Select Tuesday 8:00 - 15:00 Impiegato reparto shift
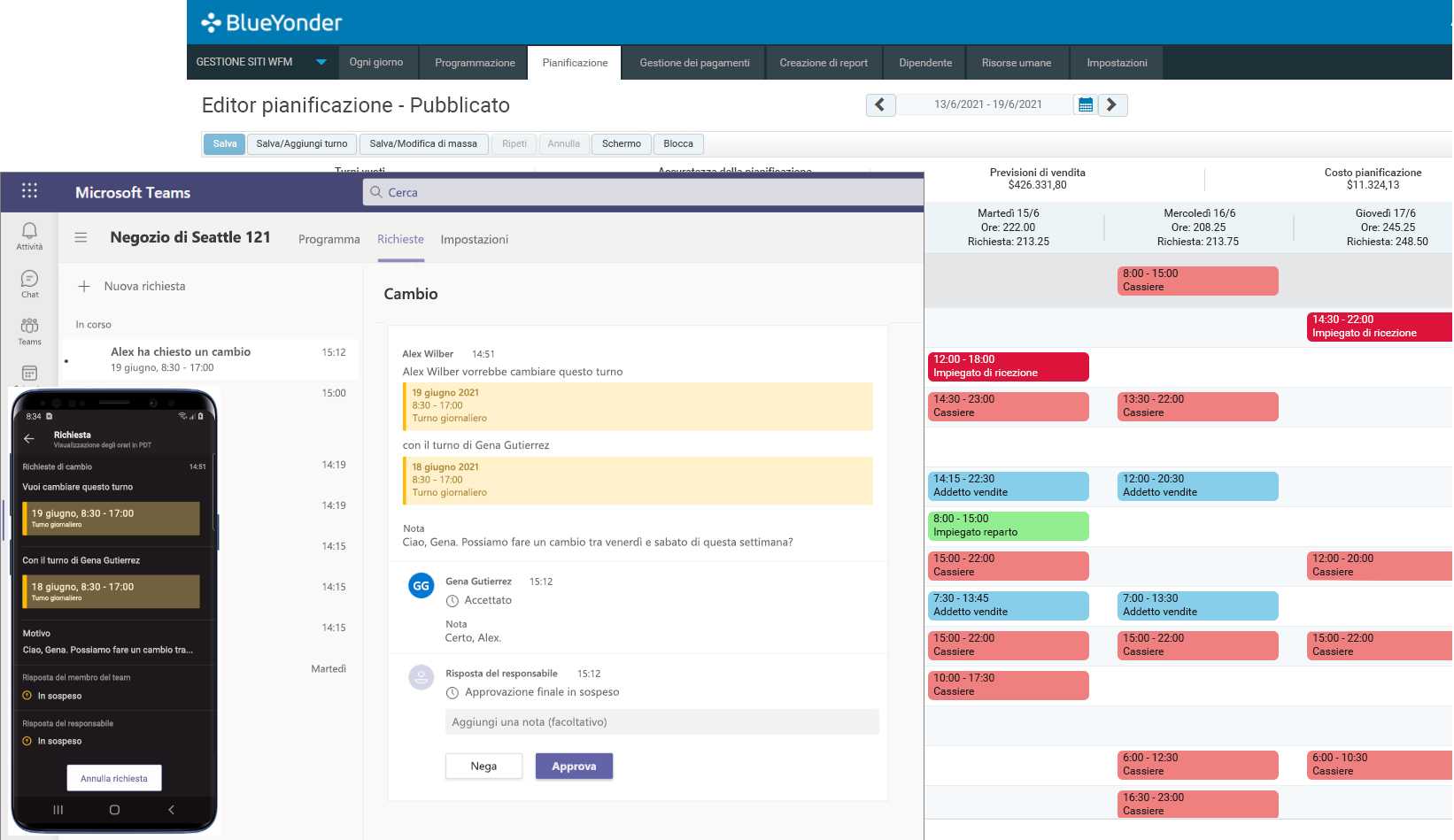This screenshot has width=1454, height=840. (x=1009, y=526)
